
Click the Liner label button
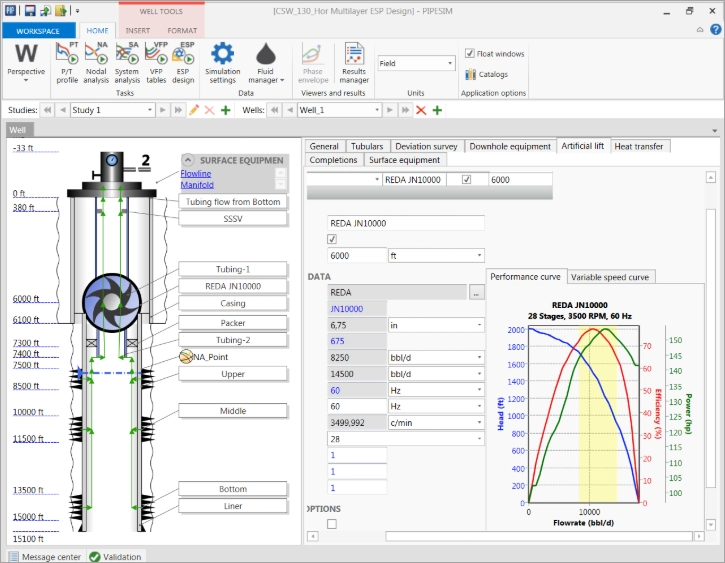click(x=233, y=506)
